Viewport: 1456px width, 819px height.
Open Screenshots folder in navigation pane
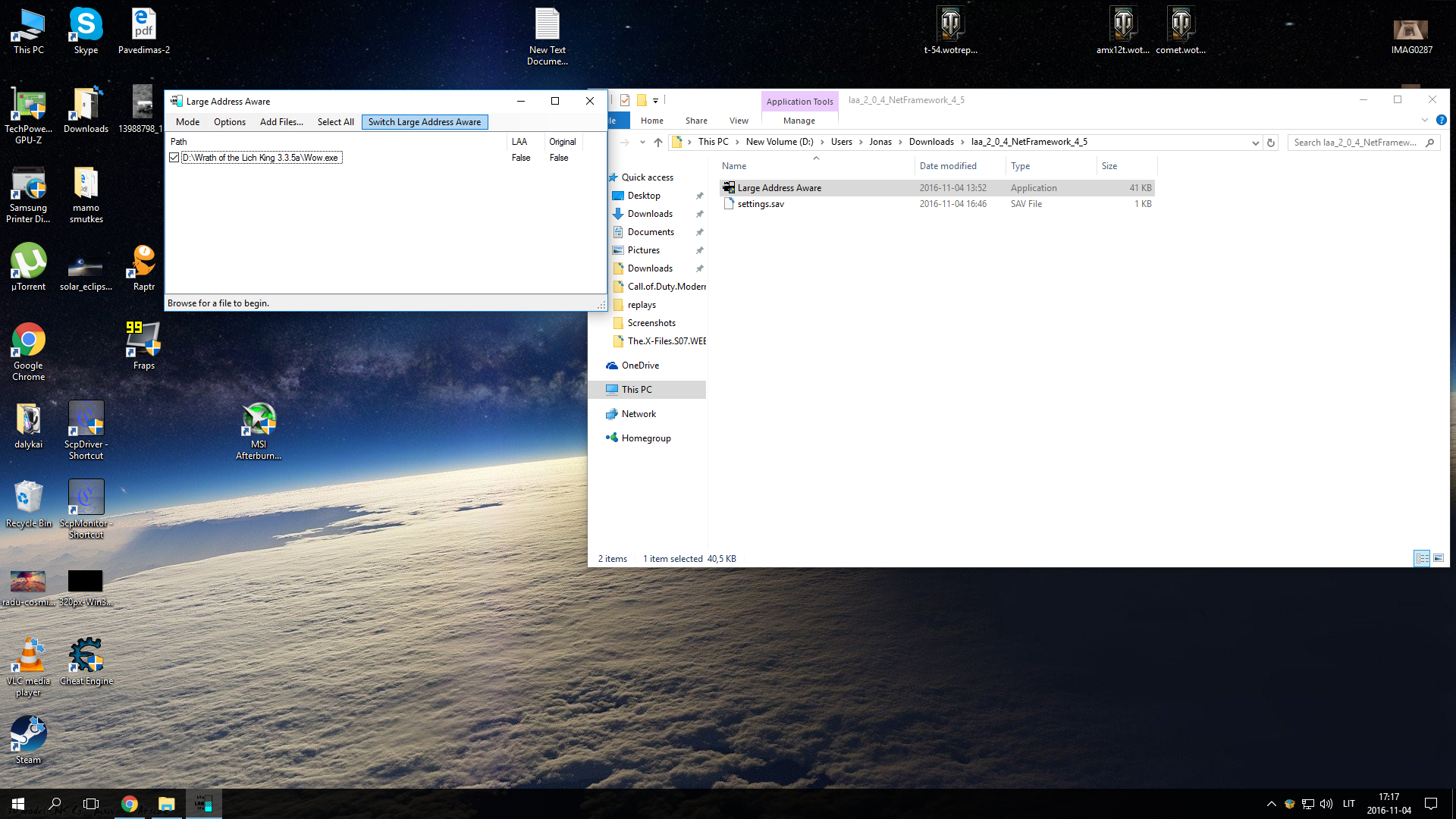(x=651, y=323)
